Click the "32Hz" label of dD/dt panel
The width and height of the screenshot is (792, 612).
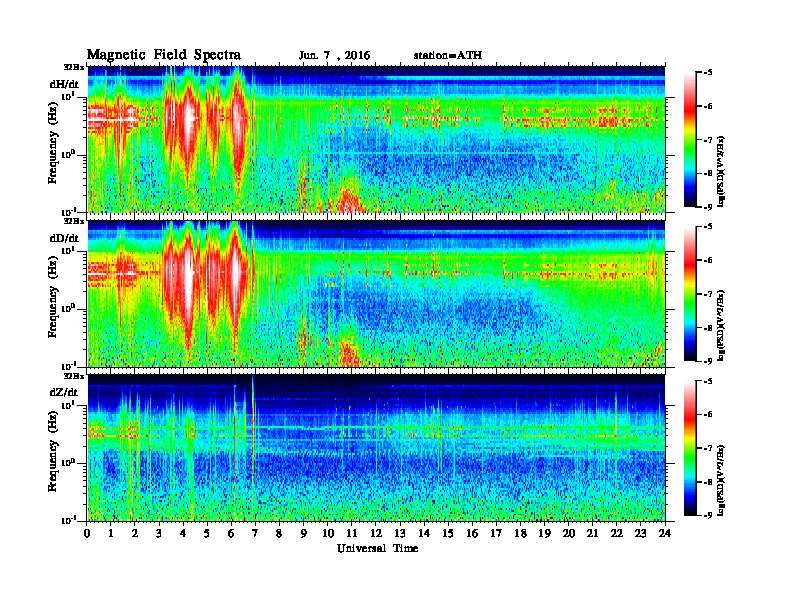(74, 221)
